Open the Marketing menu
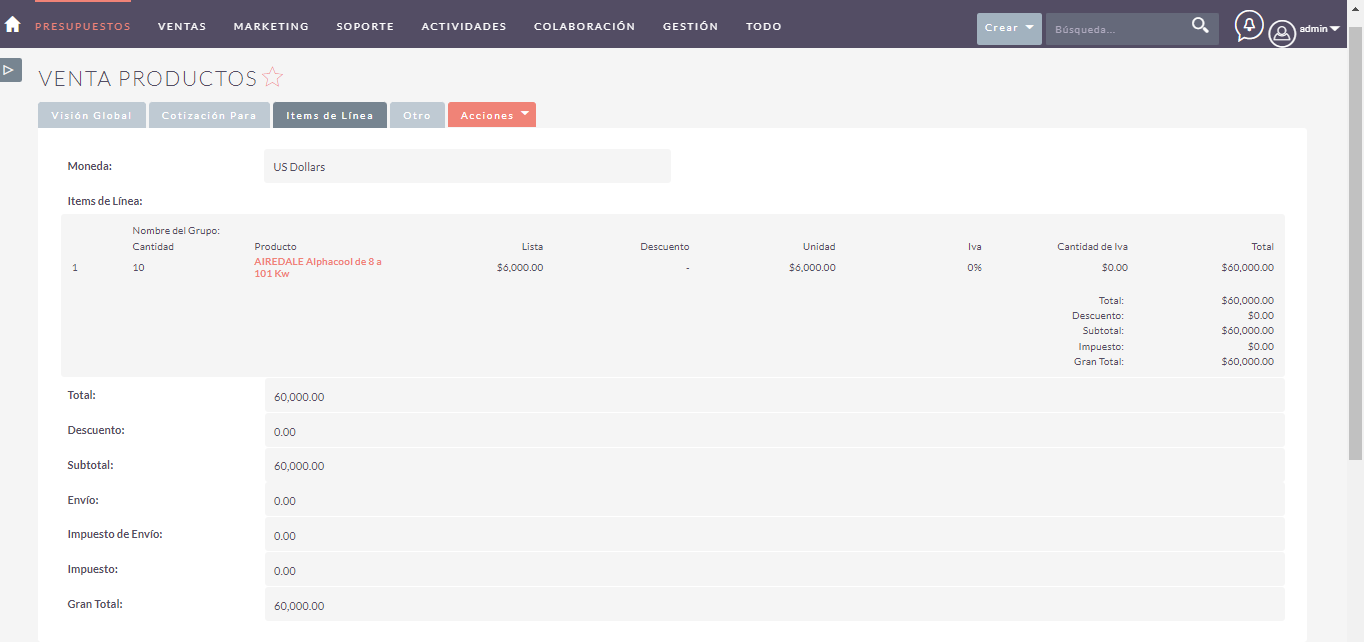The width and height of the screenshot is (1364, 642). coord(271,27)
